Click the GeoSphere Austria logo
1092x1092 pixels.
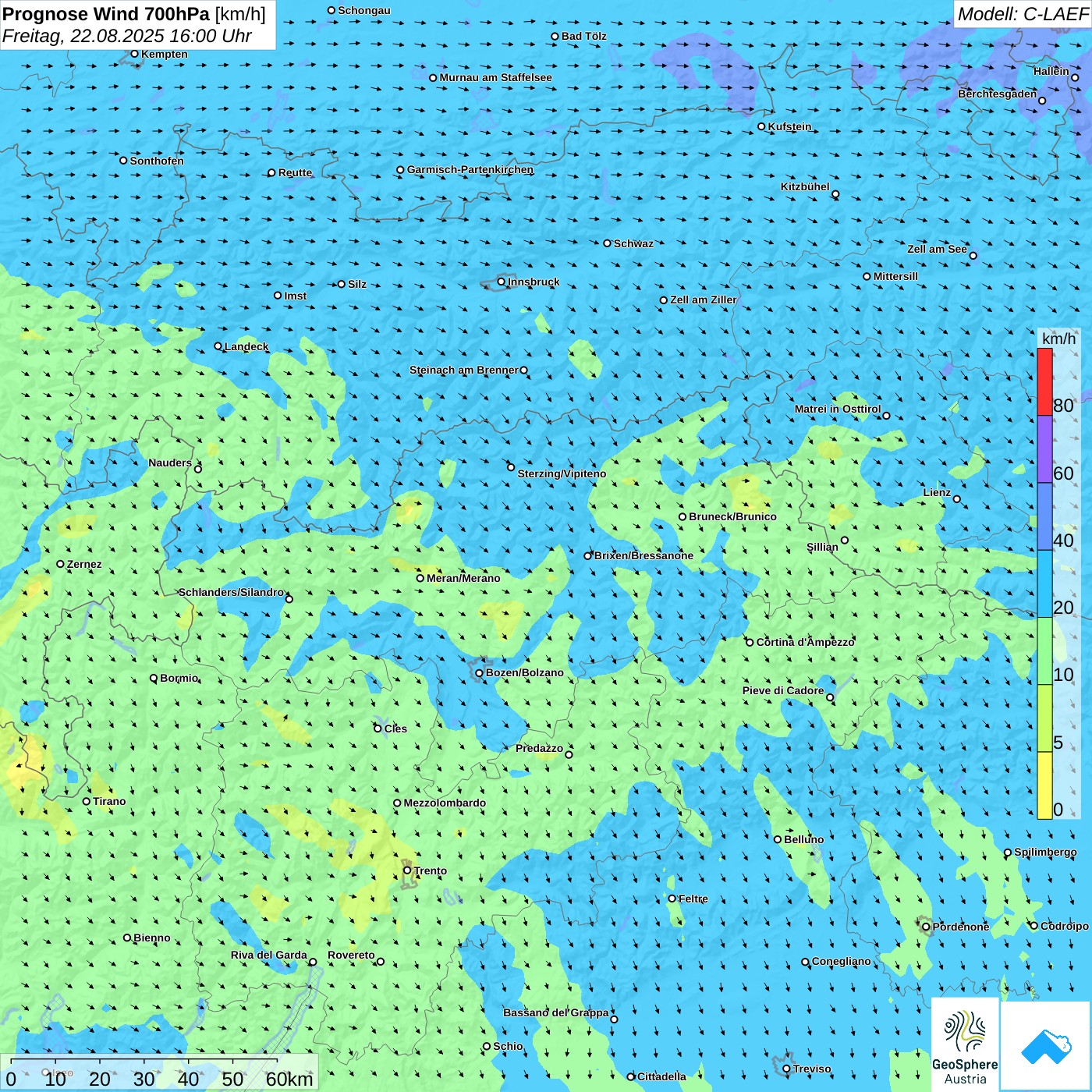[x=965, y=1046]
